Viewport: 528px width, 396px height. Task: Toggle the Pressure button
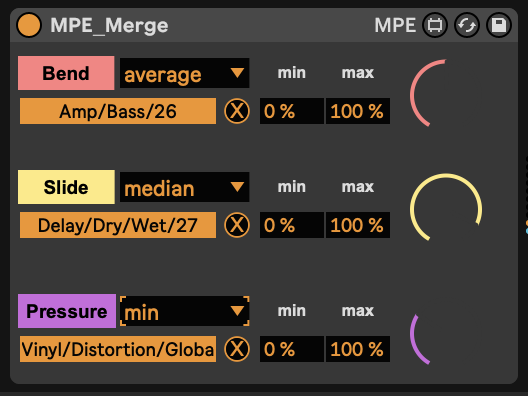(x=67, y=311)
